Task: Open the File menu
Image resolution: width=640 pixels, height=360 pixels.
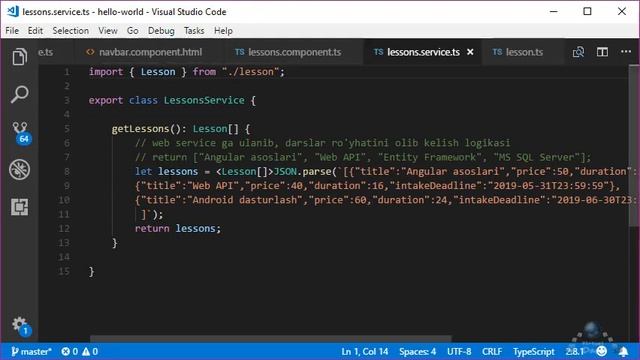Action: pos(12,31)
